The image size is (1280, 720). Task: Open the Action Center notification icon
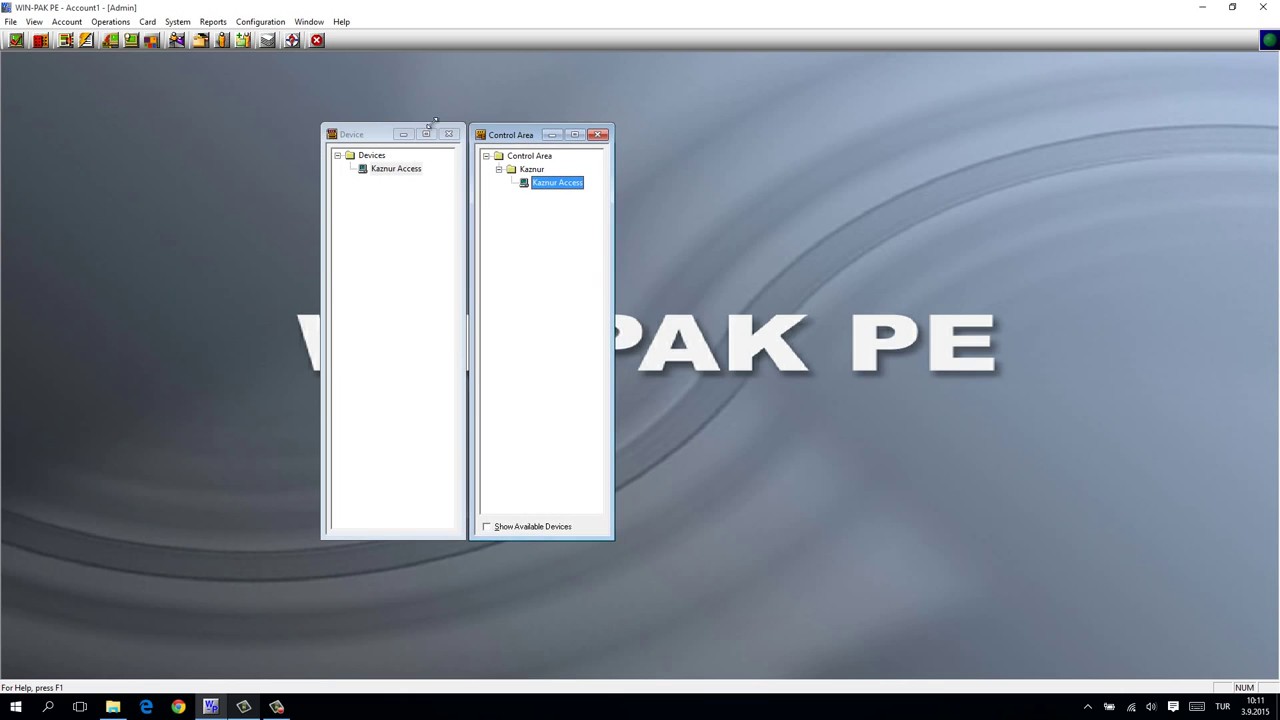click(1173, 707)
